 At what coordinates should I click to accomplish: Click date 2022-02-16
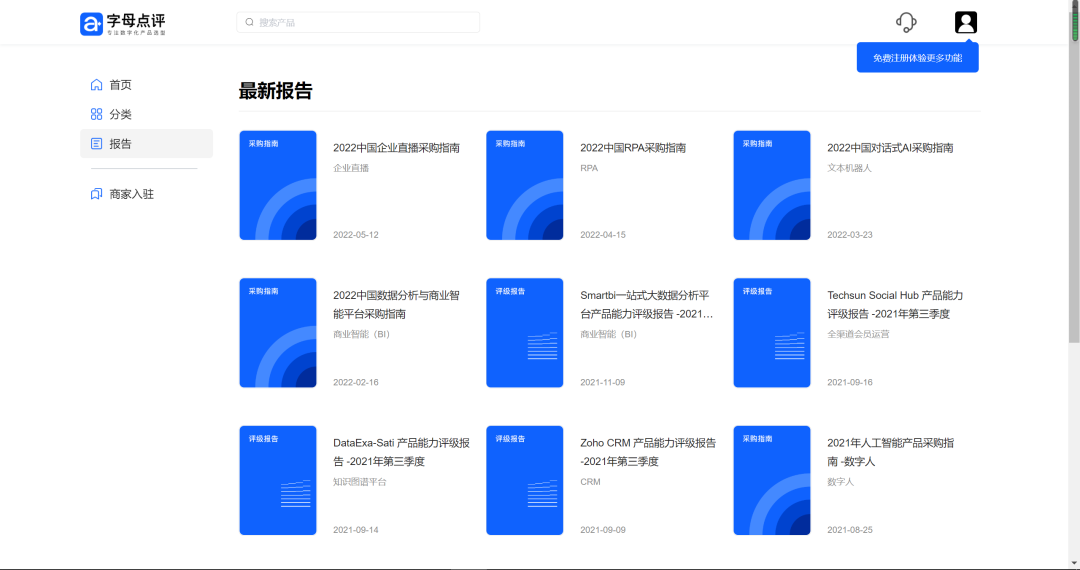356,382
